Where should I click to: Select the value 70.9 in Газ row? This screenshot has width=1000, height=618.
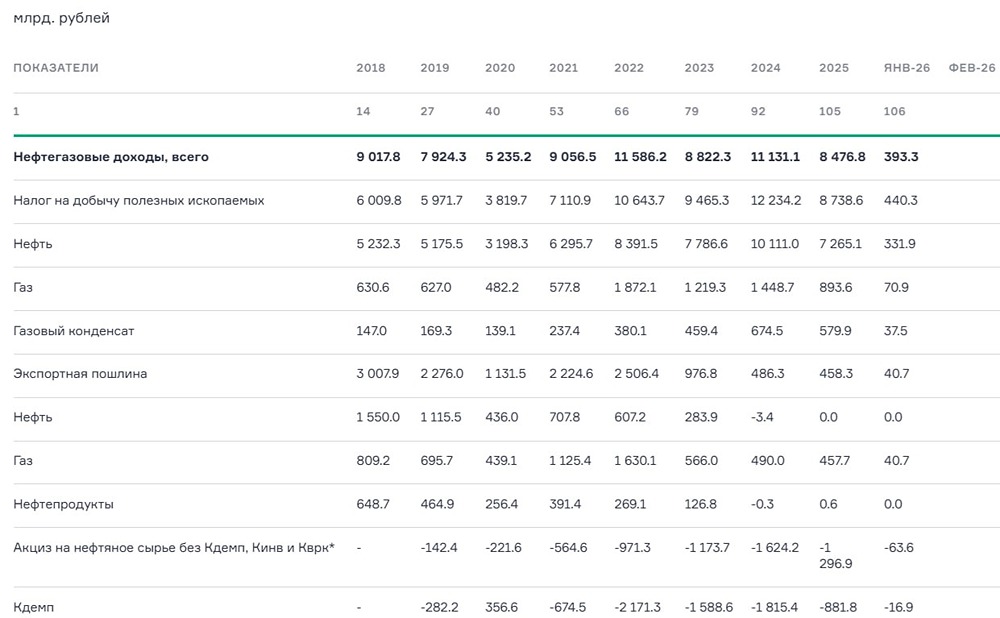897,286
